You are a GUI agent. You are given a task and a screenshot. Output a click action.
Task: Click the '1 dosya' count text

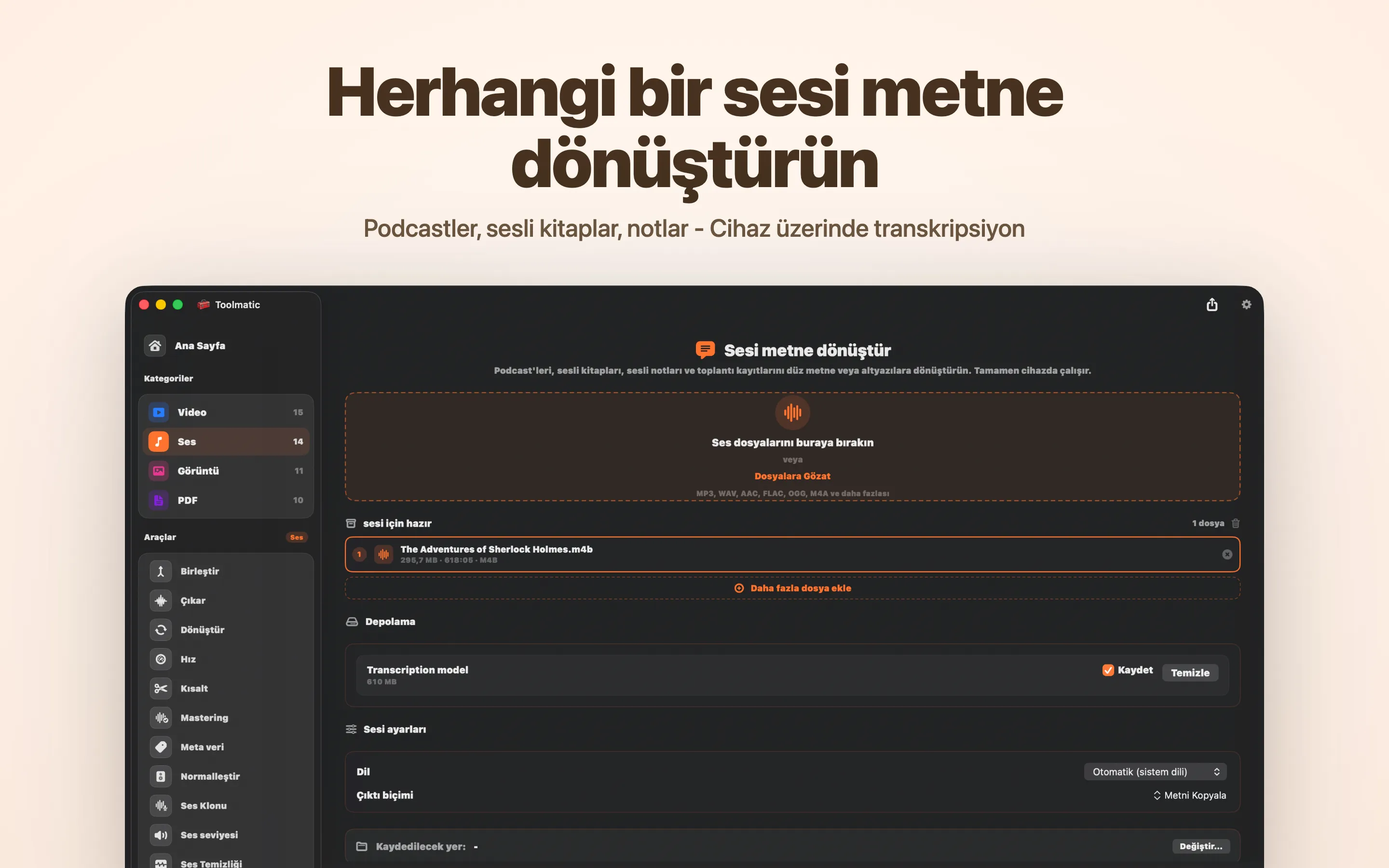[x=1208, y=523]
